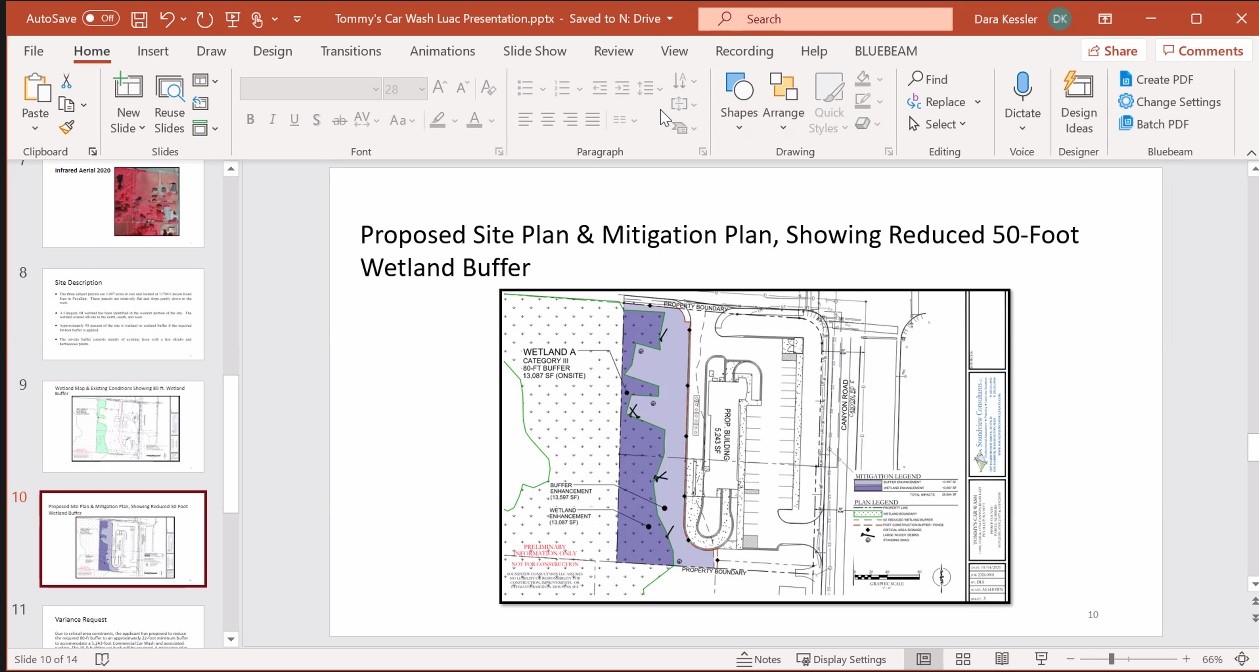Expand the Select dropdown in Editing
The width and height of the screenshot is (1259, 672).
(x=962, y=124)
